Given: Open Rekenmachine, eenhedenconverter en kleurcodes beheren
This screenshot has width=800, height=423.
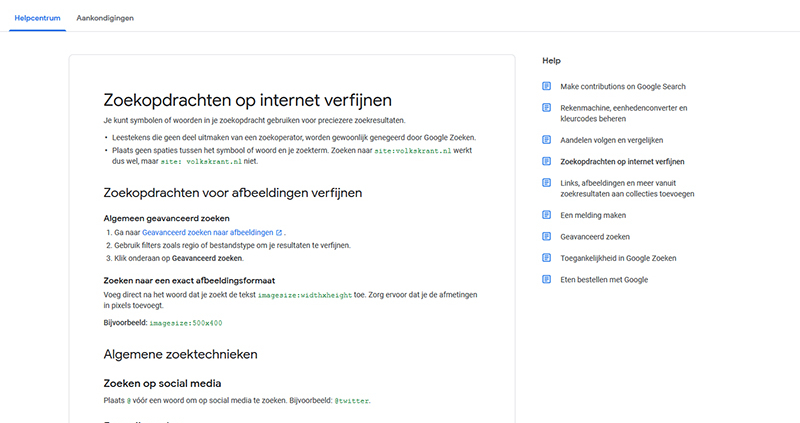Looking at the screenshot, I should click(x=623, y=113).
